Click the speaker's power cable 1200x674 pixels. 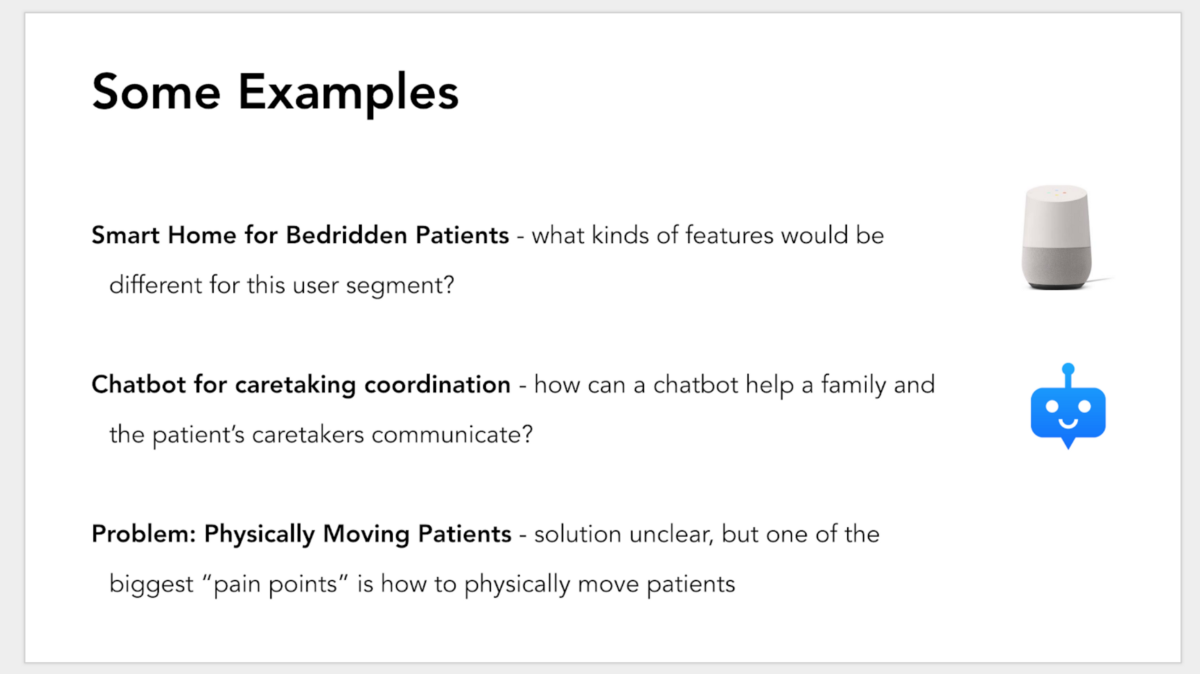click(x=1102, y=279)
